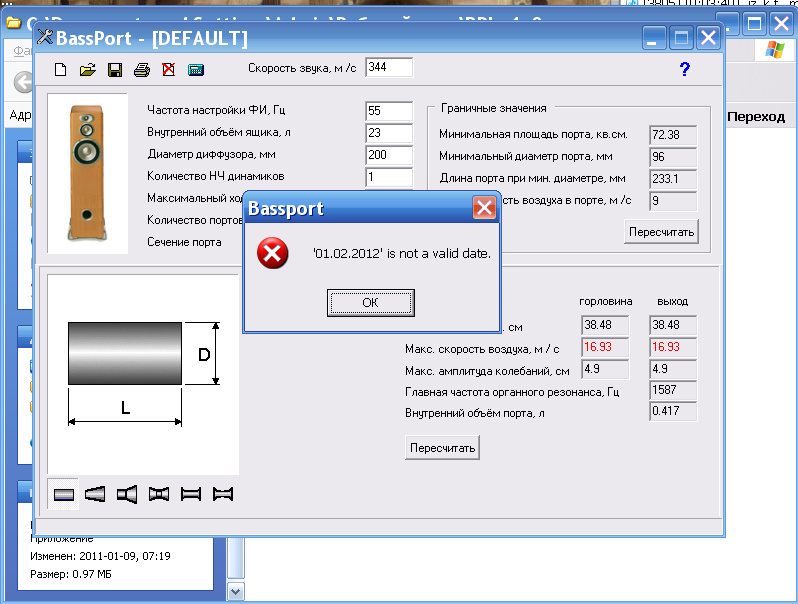Select the second port shape with flared end
Image resolution: width=798 pixels, height=604 pixels.
pyautogui.click(x=95, y=494)
